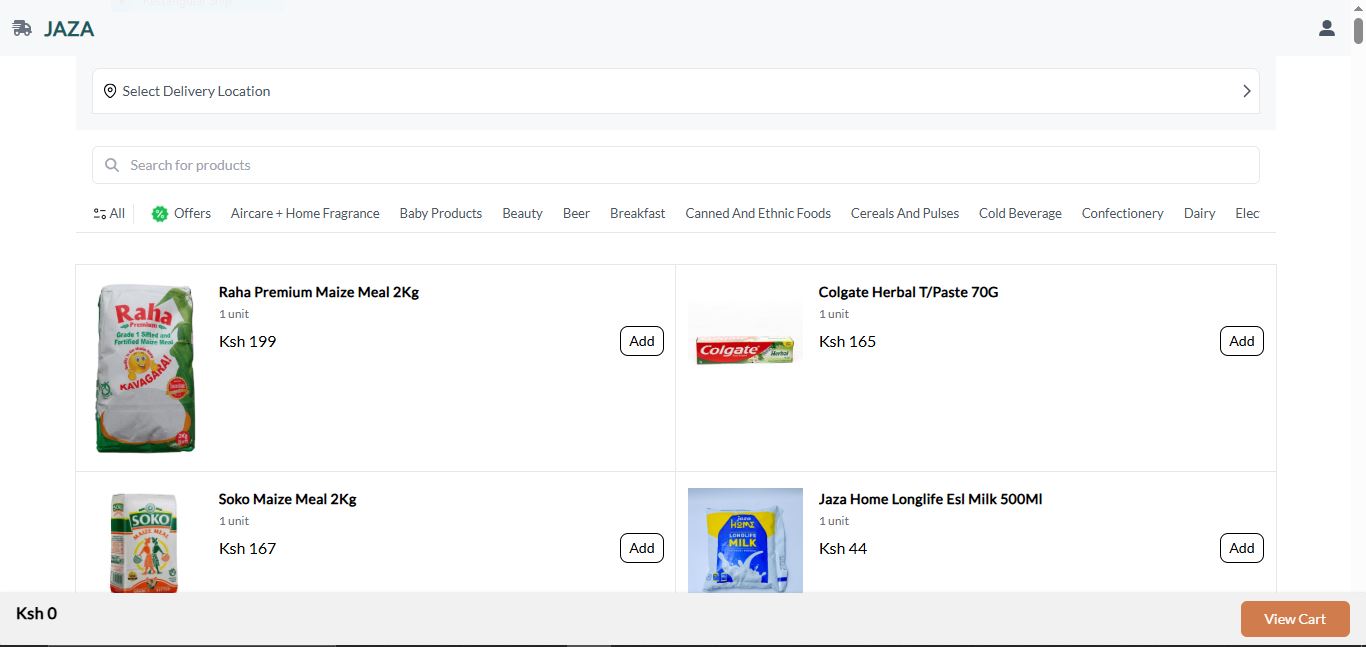This screenshot has width=1366, height=647.
Task: Select the Cold Beverage category
Action: click(1020, 213)
